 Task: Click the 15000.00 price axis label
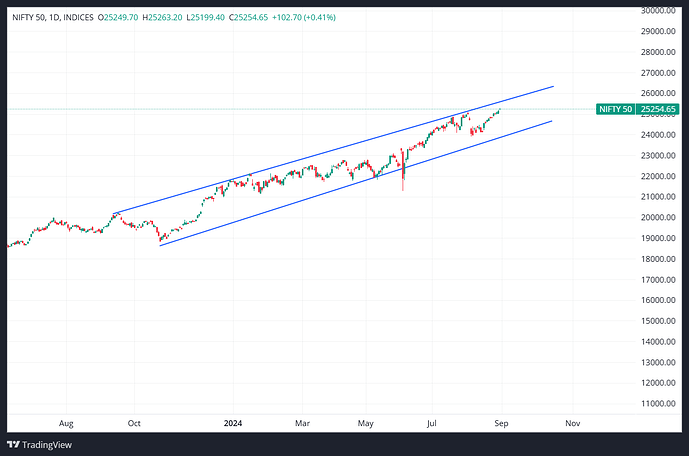[658, 321]
